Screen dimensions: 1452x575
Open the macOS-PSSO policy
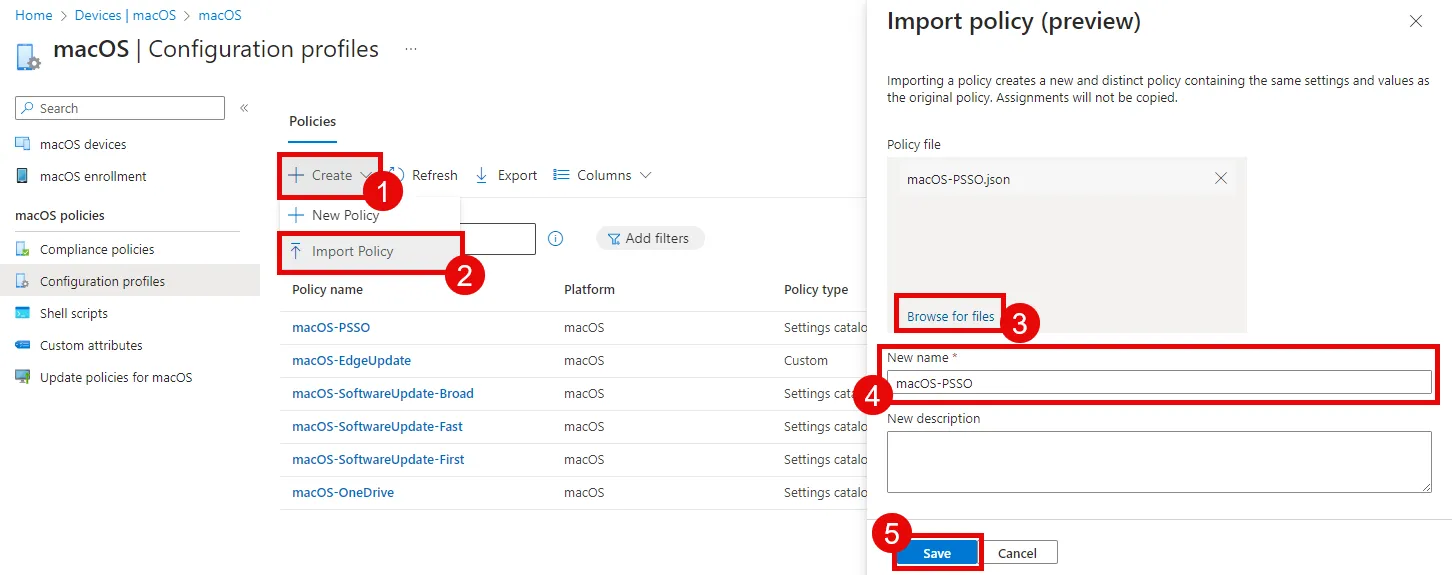[331, 327]
